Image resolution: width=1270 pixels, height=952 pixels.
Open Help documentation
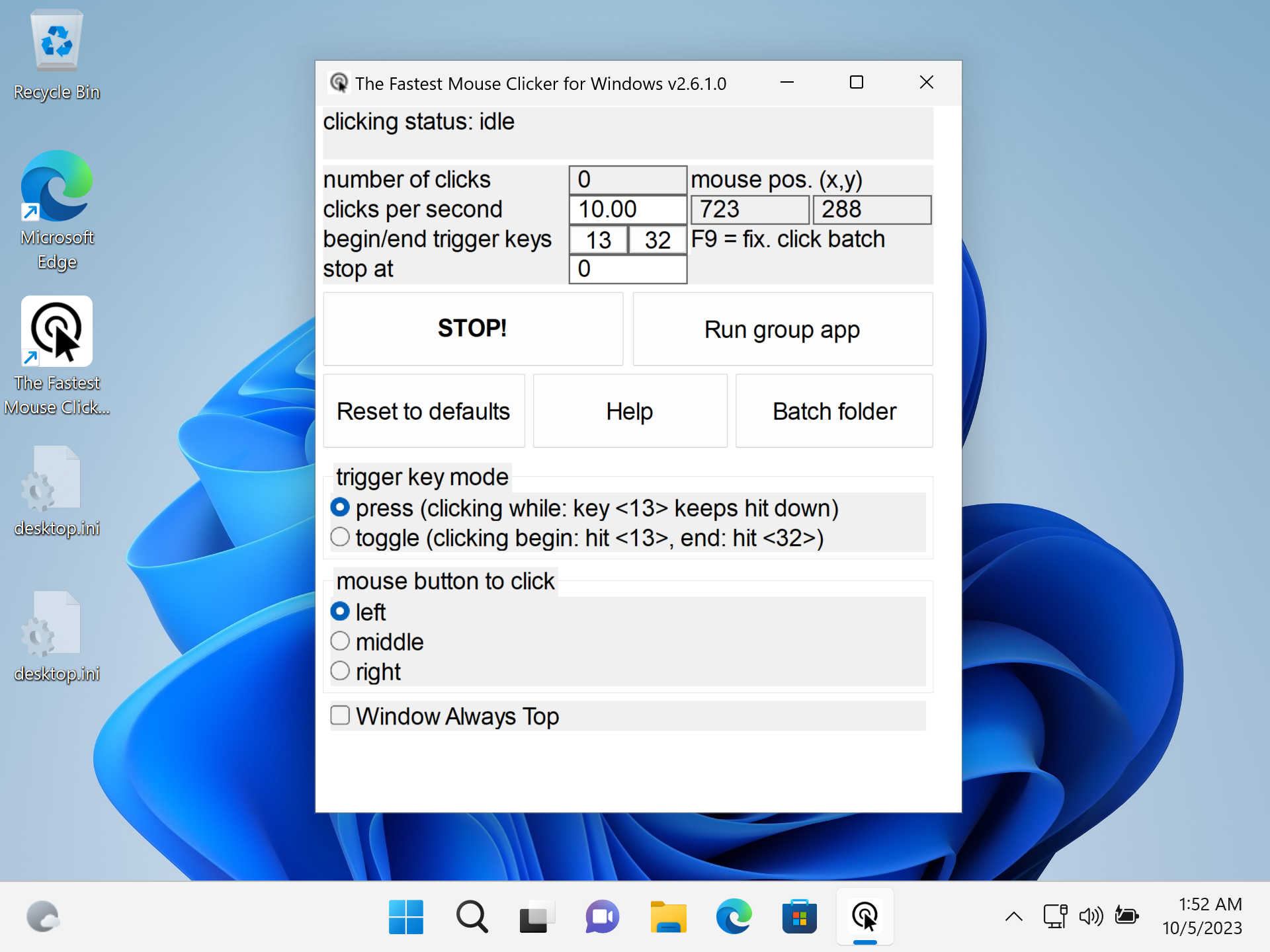coord(629,411)
